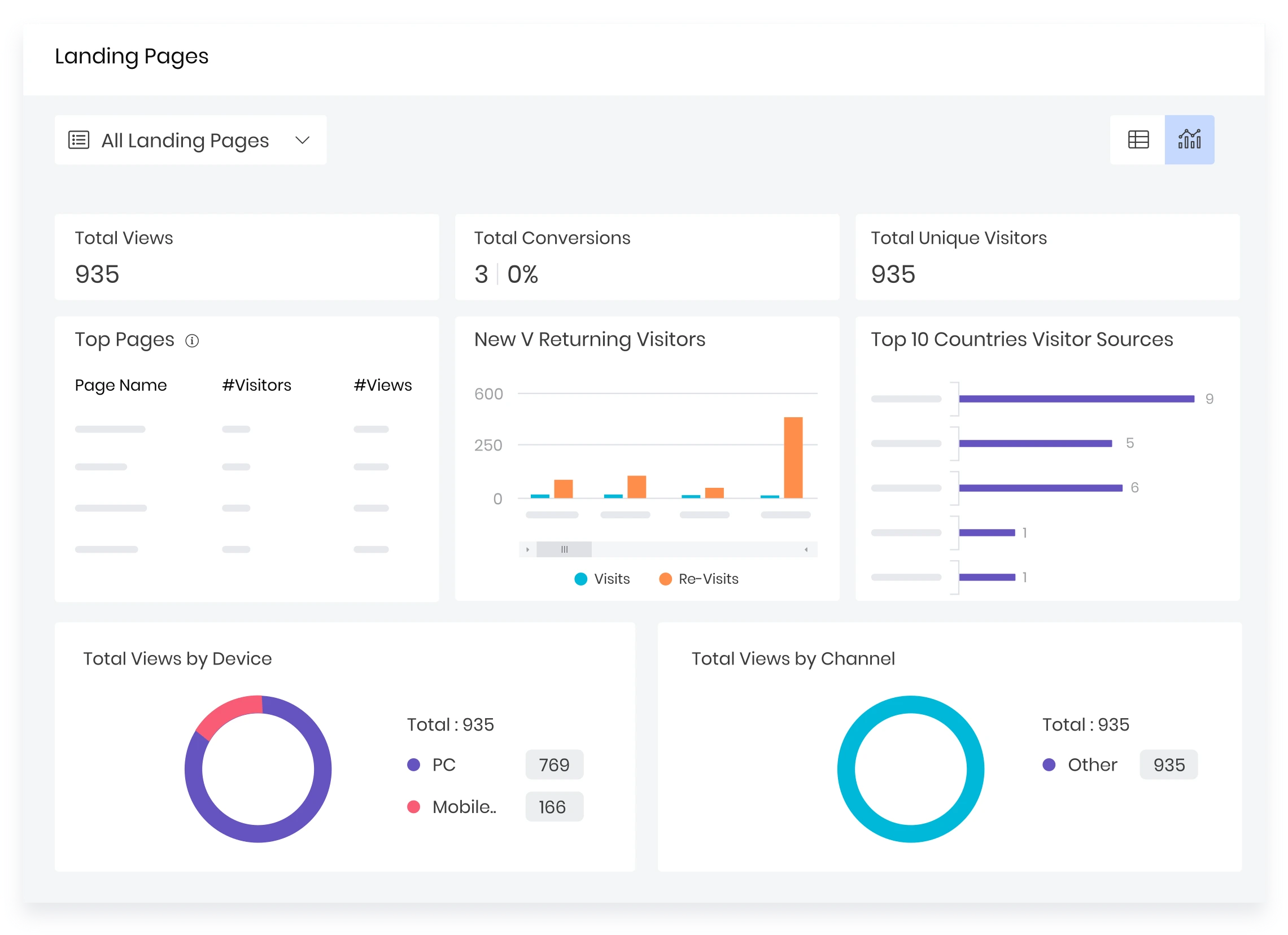Select the chart view icon in top right
Viewport: 1288px width, 935px height.
(x=1190, y=139)
